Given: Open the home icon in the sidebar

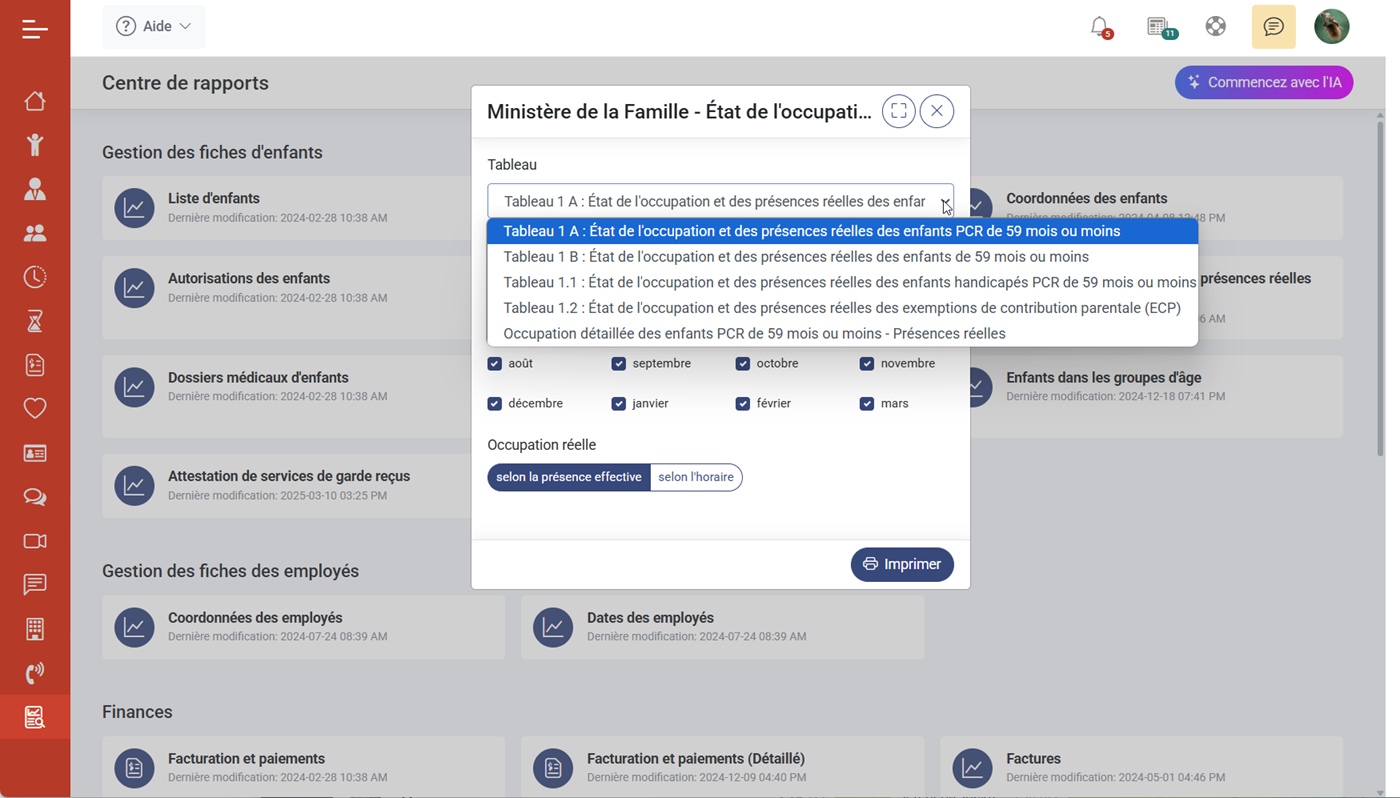Looking at the screenshot, I should click(x=35, y=100).
